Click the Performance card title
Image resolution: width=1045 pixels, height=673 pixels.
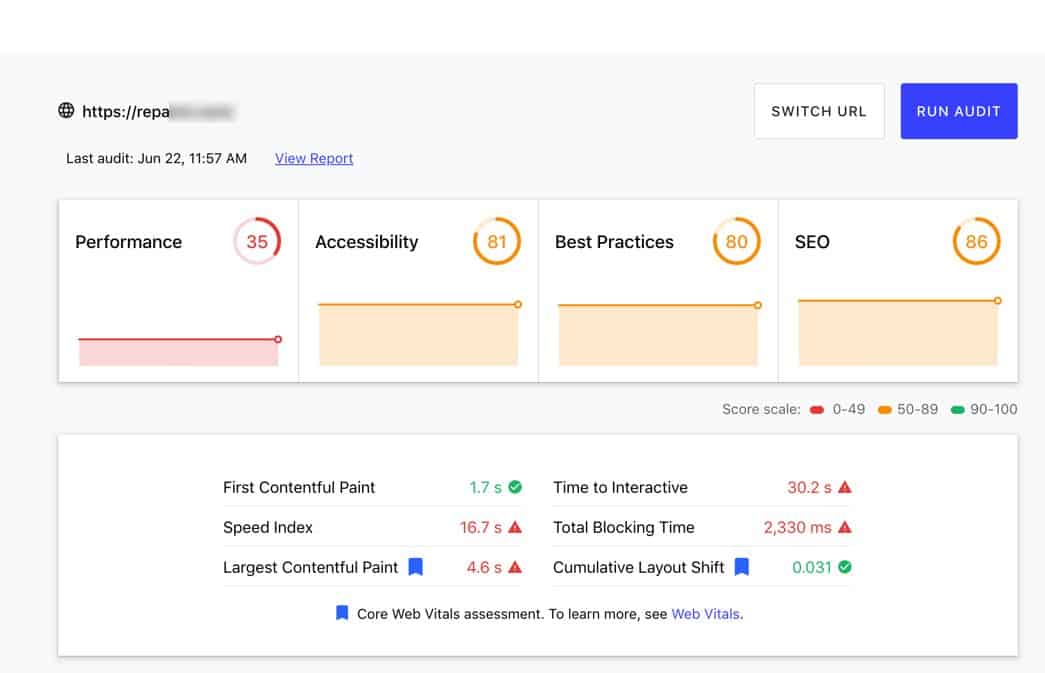(129, 242)
